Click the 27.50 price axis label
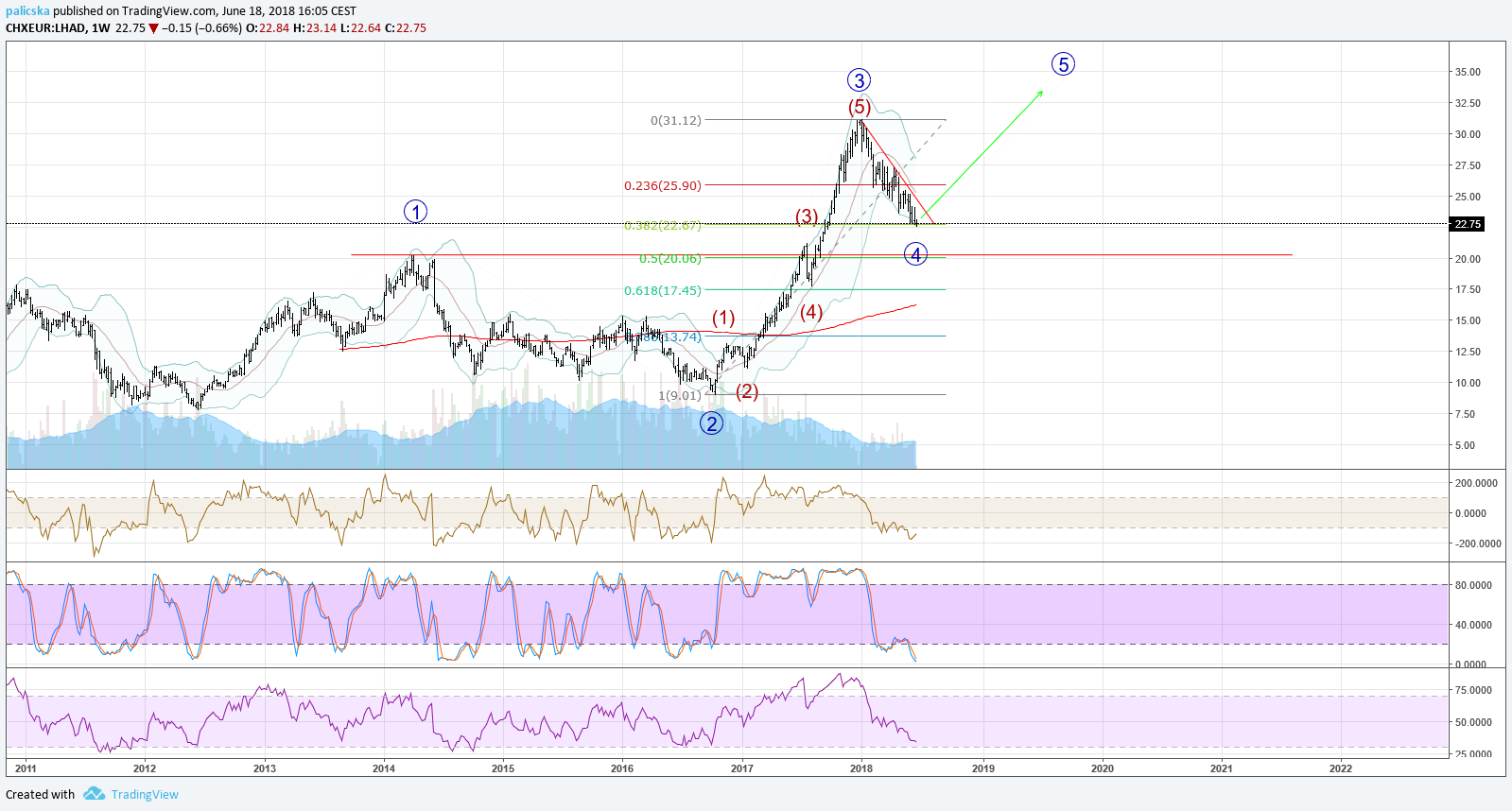Viewport: 1512px width, 811px height. click(x=1468, y=165)
